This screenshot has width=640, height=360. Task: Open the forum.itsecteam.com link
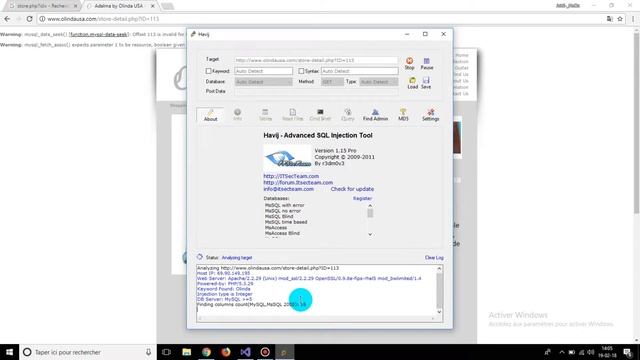[x=298, y=182]
